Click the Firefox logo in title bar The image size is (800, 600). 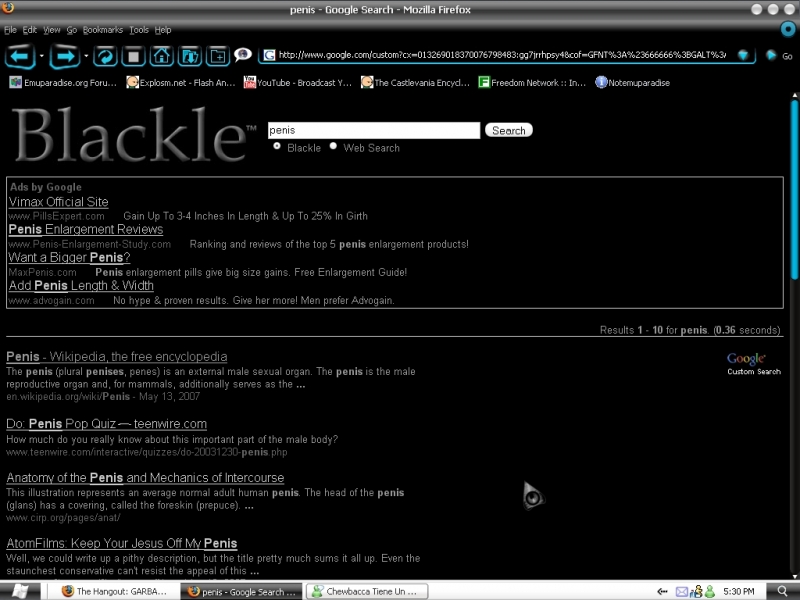[x=8, y=8]
